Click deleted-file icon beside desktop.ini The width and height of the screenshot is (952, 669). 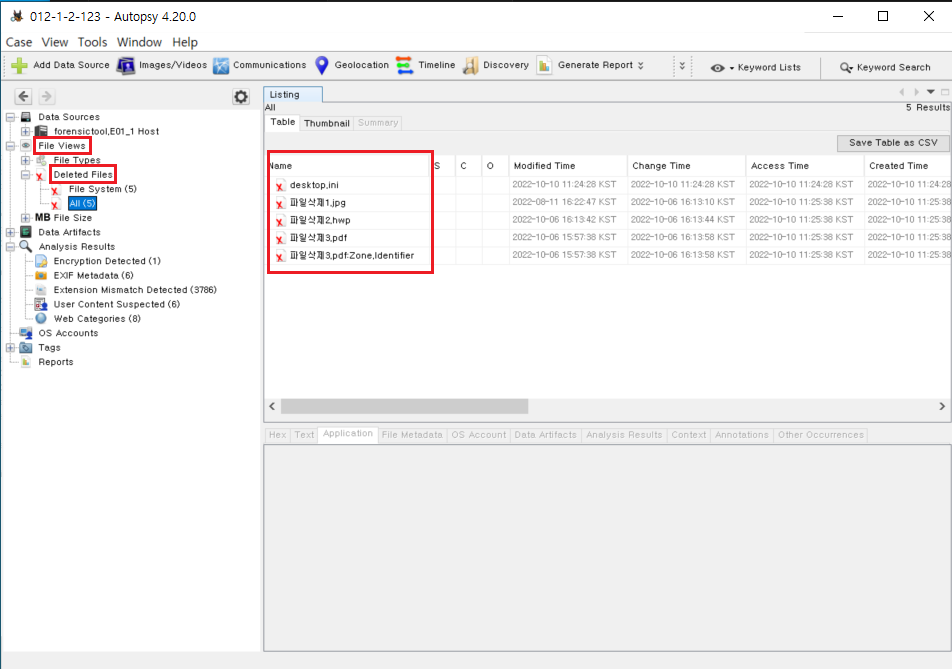pyautogui.click(x=280, y=186)
